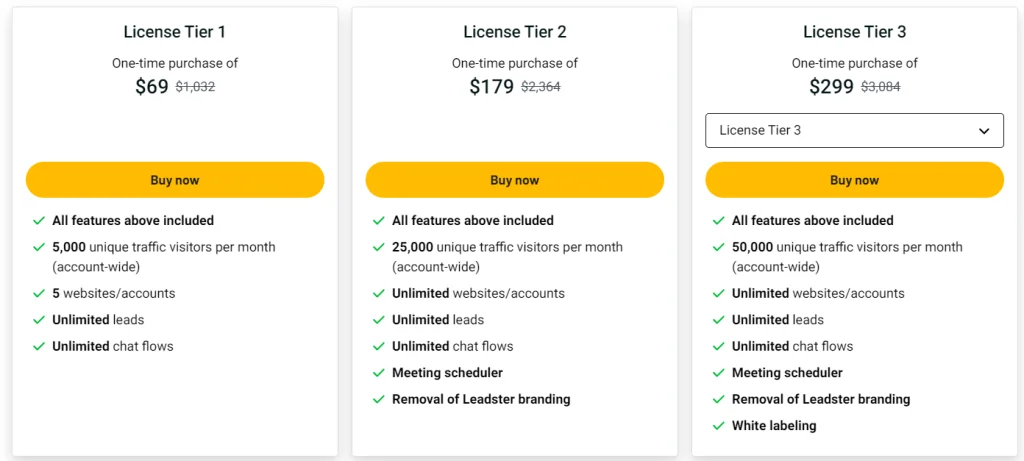1024x461 pixels.
Task: Click checkmark next to 5 websites/accounts
Action: pos(39,294)
